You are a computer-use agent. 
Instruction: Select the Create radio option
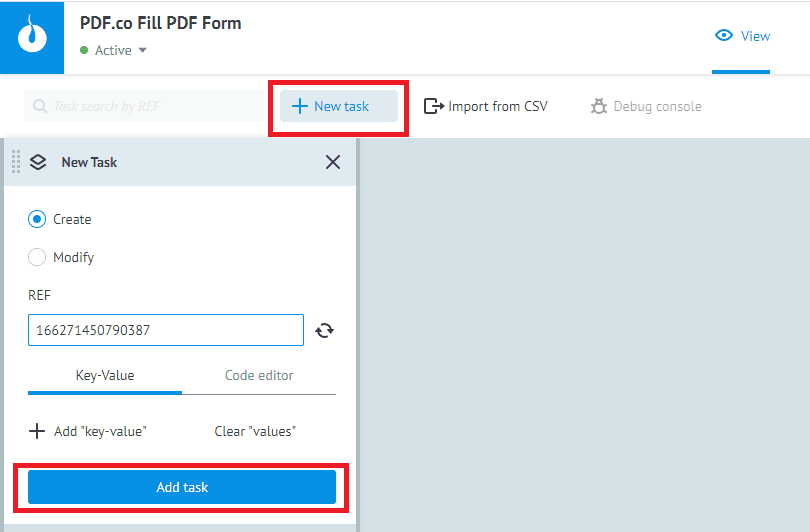coord(37,219)
